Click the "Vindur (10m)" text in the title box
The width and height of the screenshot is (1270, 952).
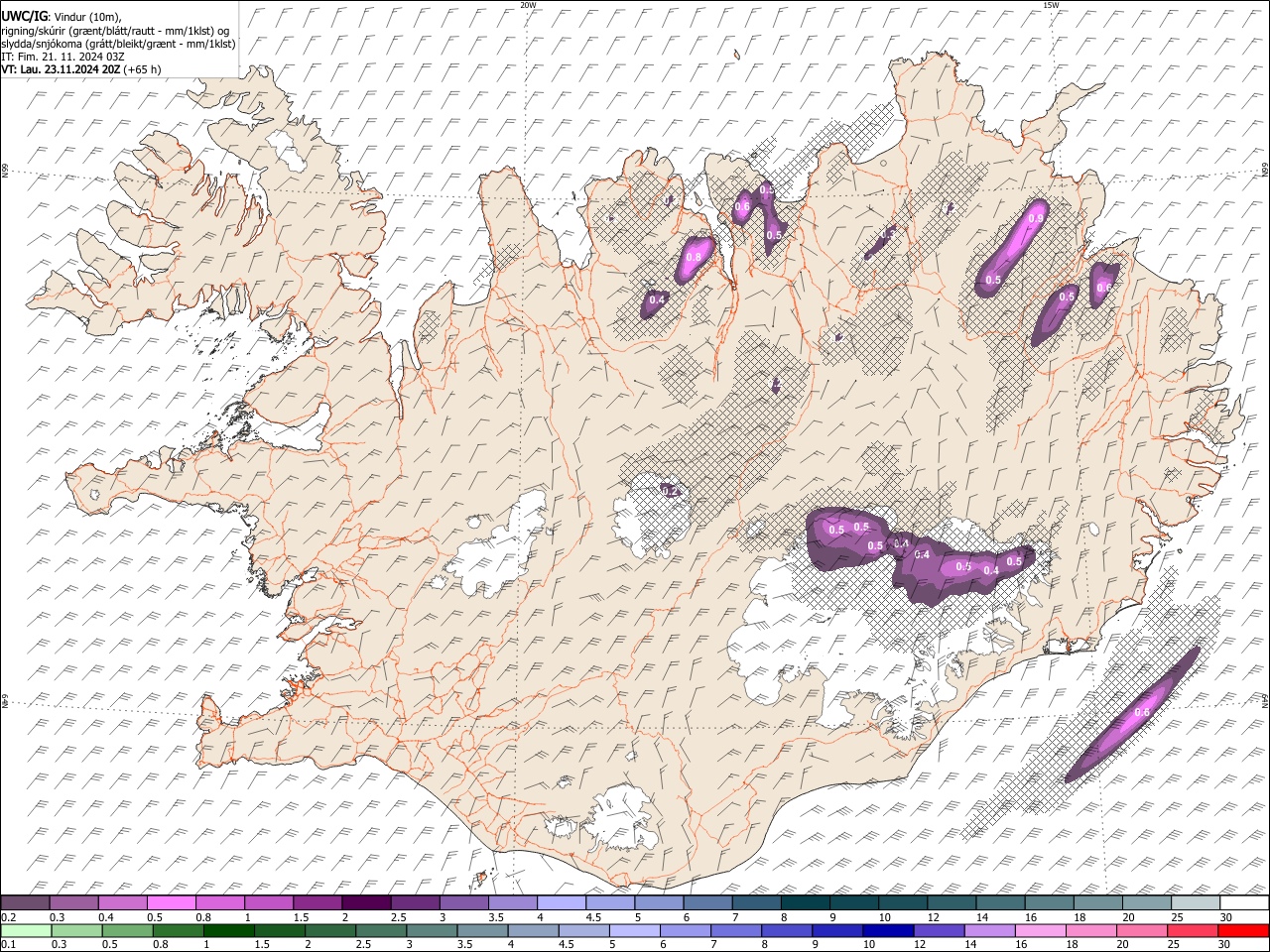click(87, 16)
